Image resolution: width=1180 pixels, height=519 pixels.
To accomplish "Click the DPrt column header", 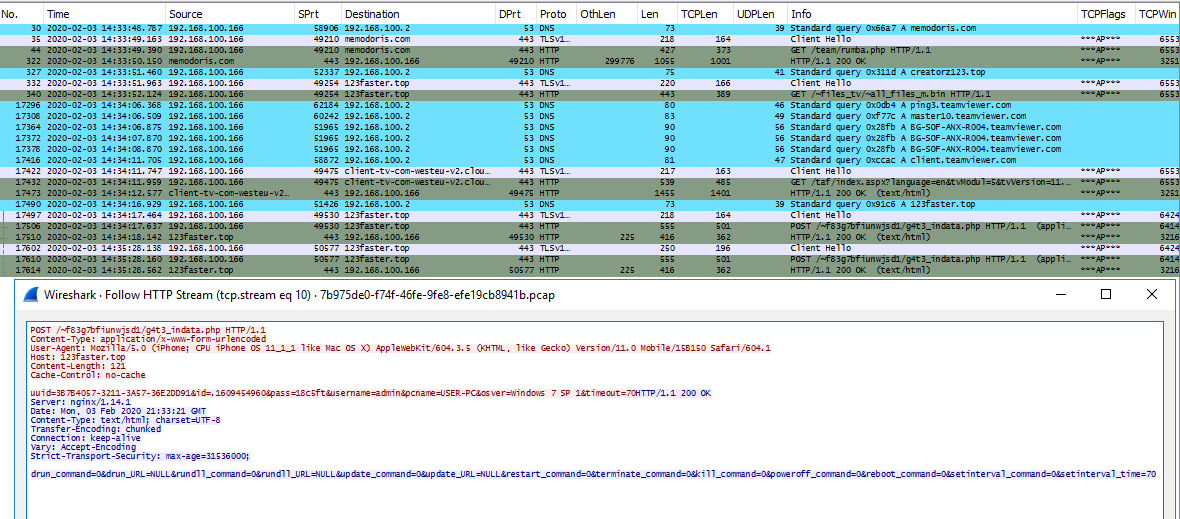I will 515,14.
